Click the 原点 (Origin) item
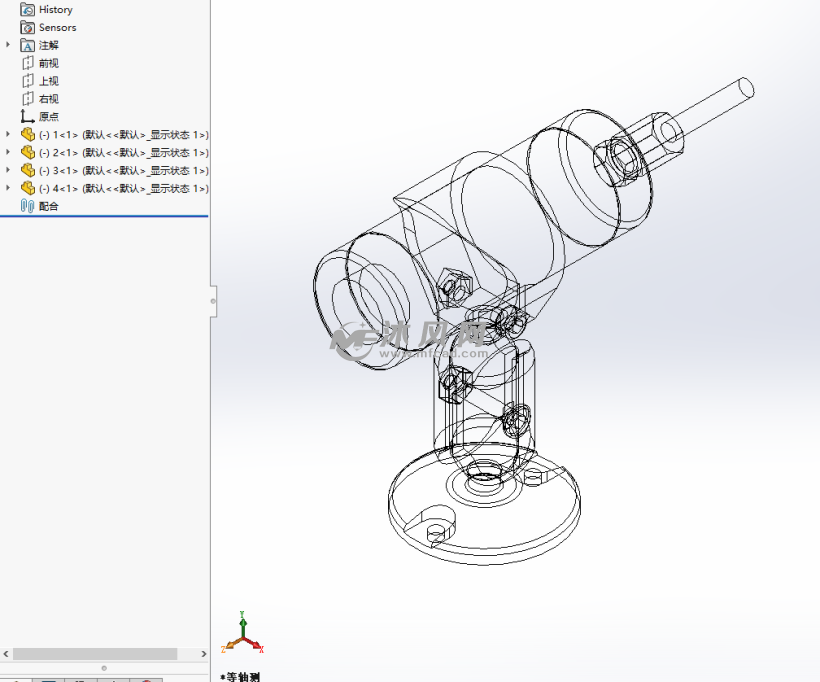Viewport: 820px width, 682px height. 48,117
